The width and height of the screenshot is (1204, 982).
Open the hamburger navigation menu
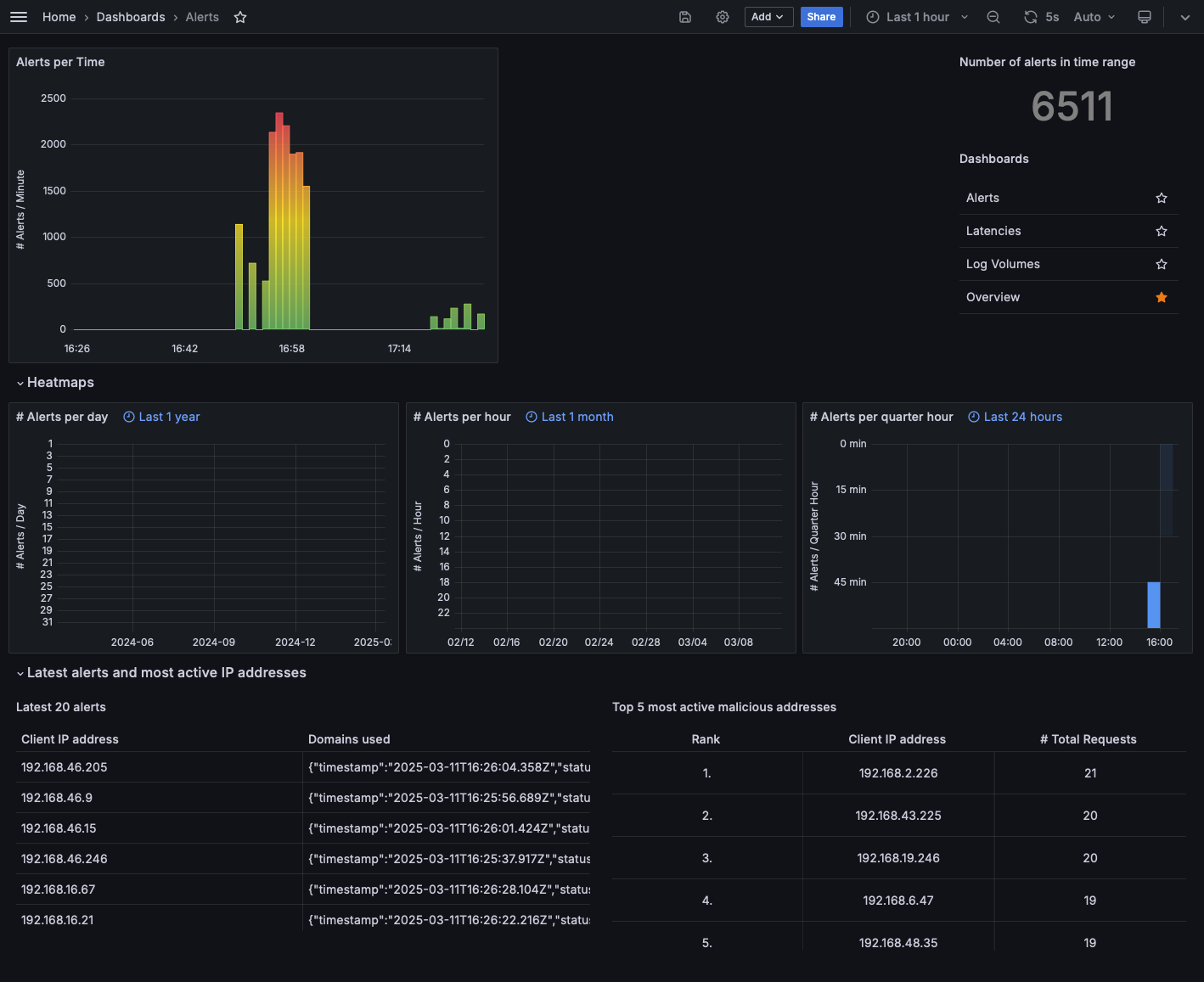(x=19, y=17)
